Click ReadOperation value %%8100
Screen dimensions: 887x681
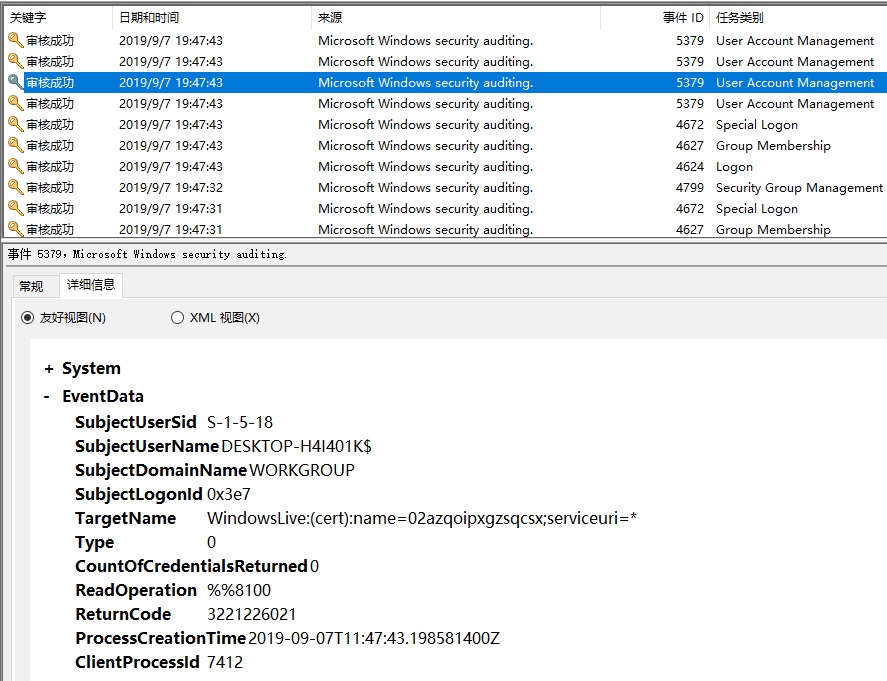click(239, 590)
